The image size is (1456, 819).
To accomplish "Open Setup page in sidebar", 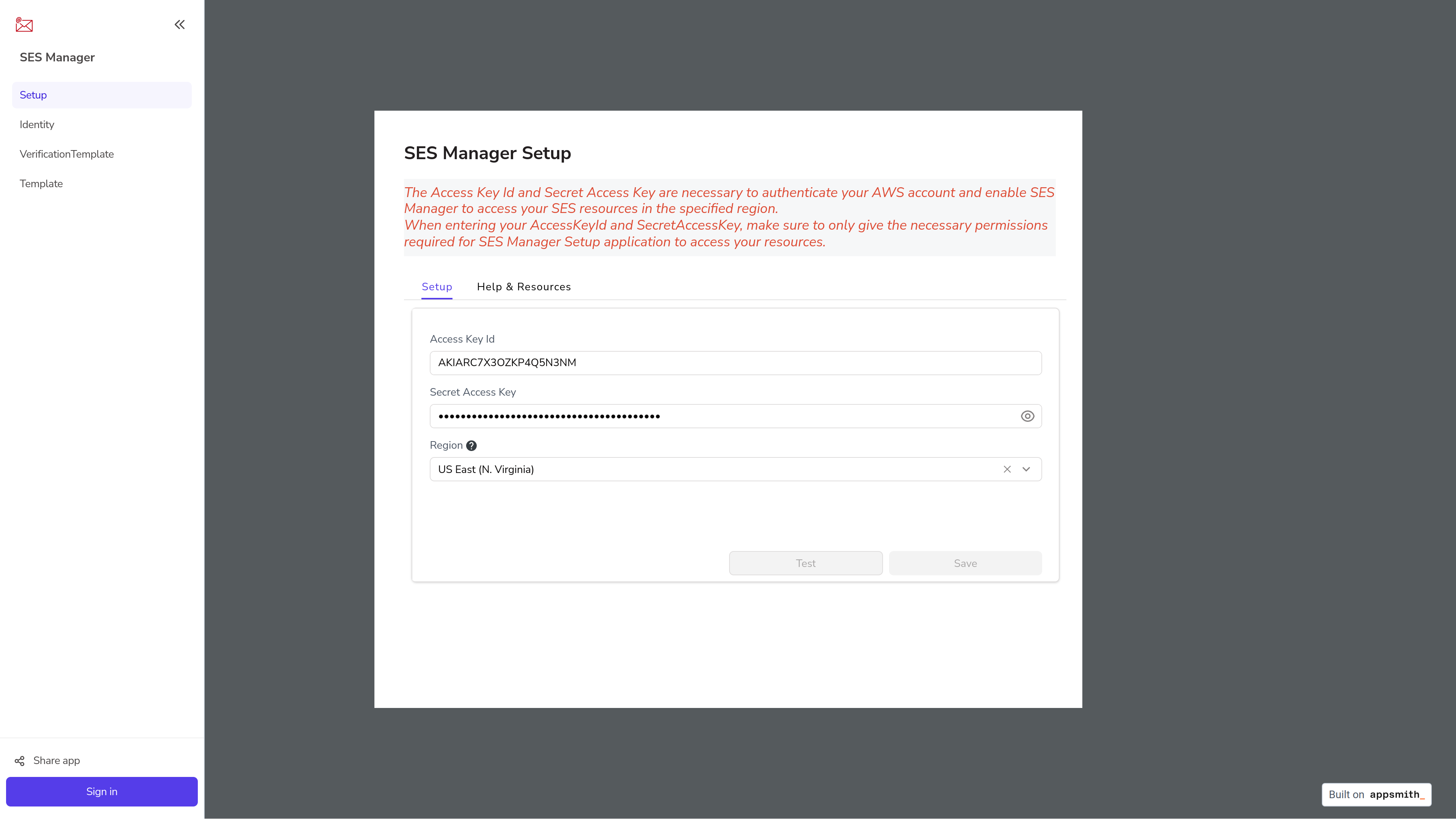I will click(x=102, y=95).
